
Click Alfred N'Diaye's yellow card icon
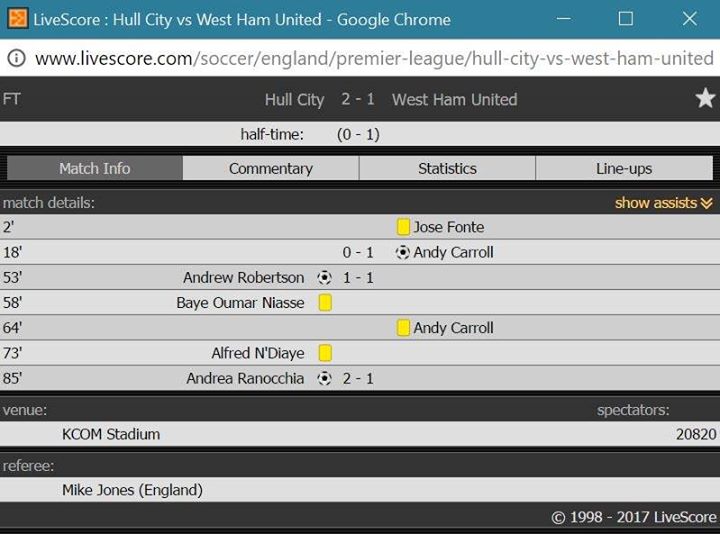tap(325, 353)
